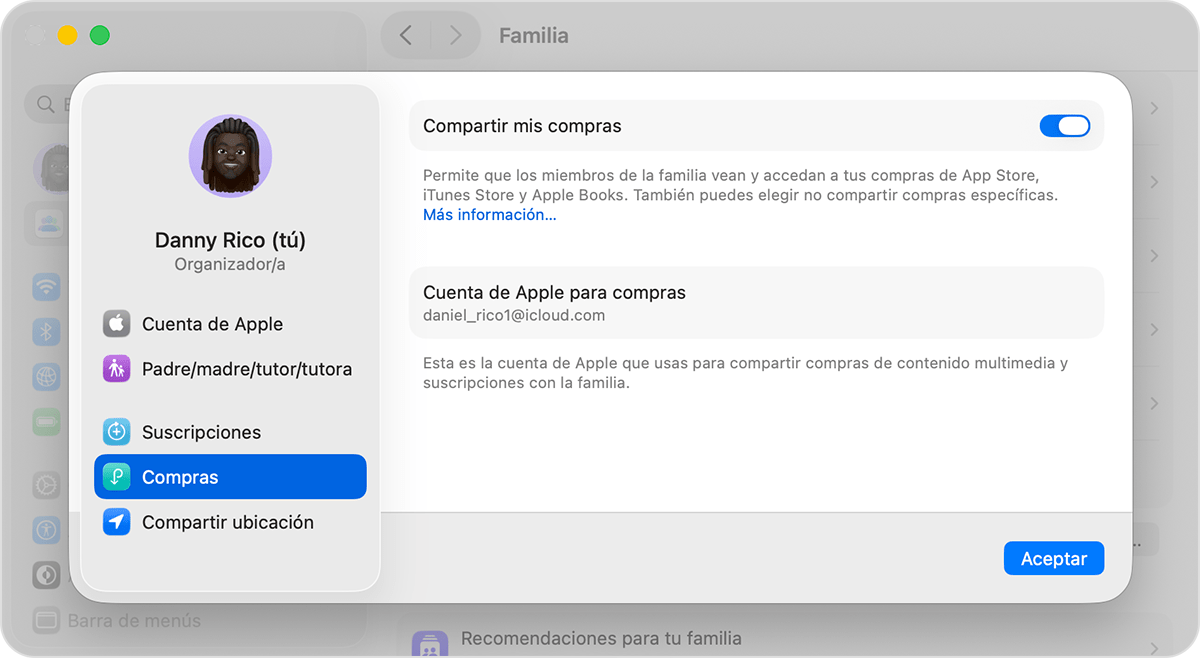Click the green battery icon in sidebar

click(x=47, y=421)
